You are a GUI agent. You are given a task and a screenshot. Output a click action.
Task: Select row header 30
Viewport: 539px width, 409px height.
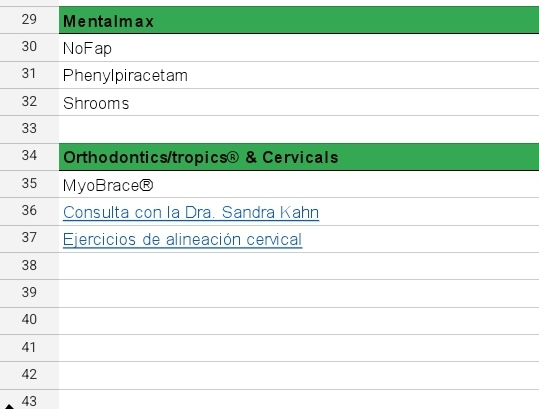pyautogui.click(x=29, y=47)
